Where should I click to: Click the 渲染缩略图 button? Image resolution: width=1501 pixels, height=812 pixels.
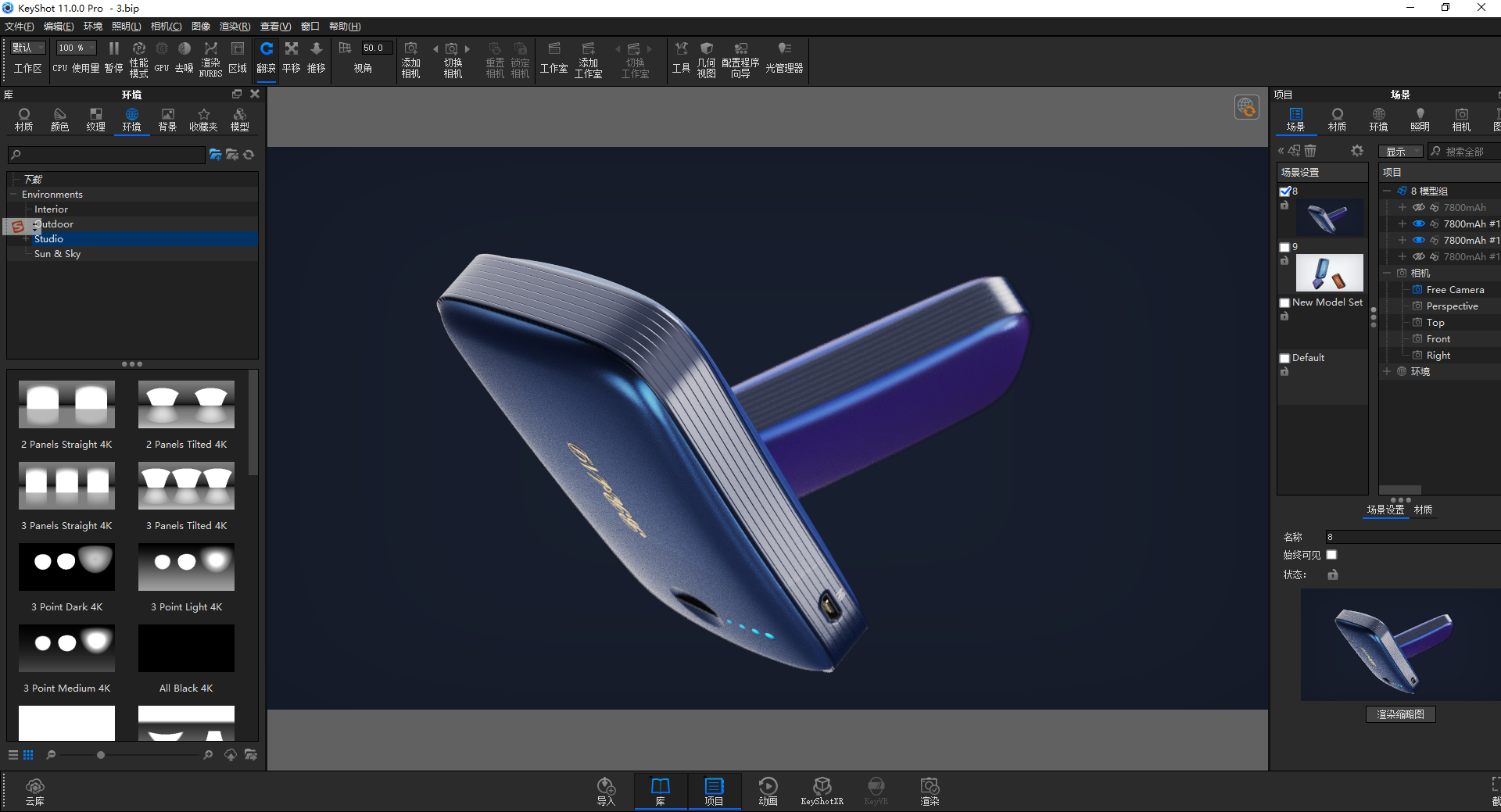1400,714
